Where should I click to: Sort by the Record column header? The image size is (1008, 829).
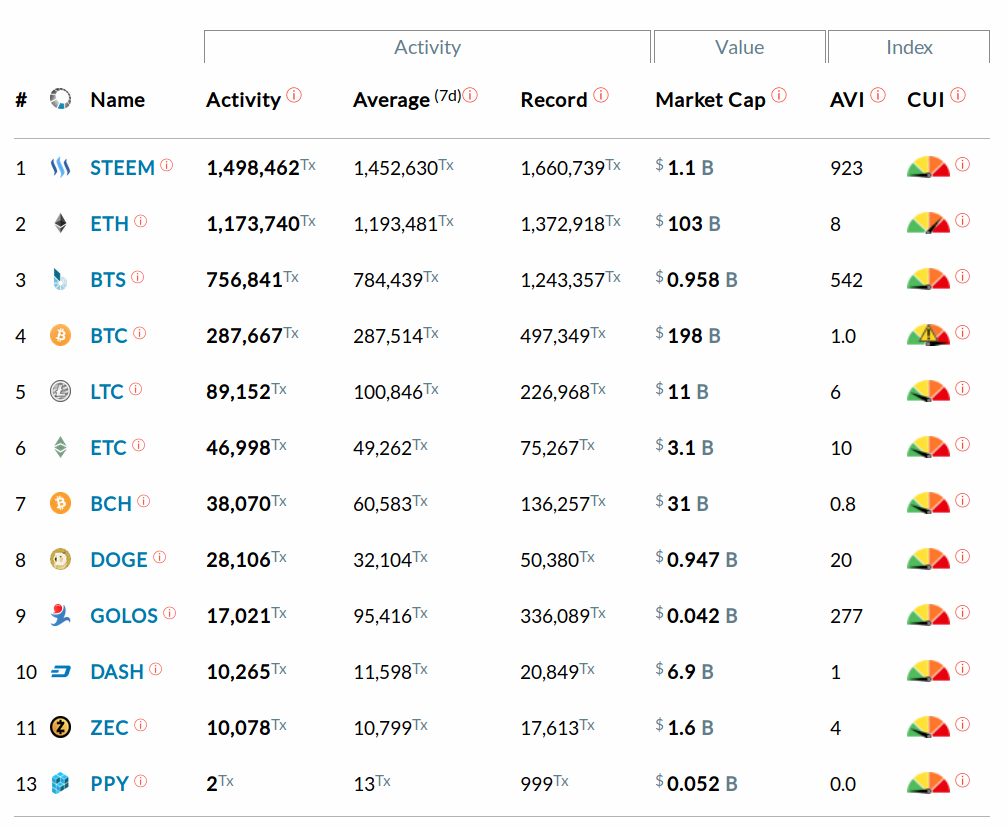(x=554, y=100)
